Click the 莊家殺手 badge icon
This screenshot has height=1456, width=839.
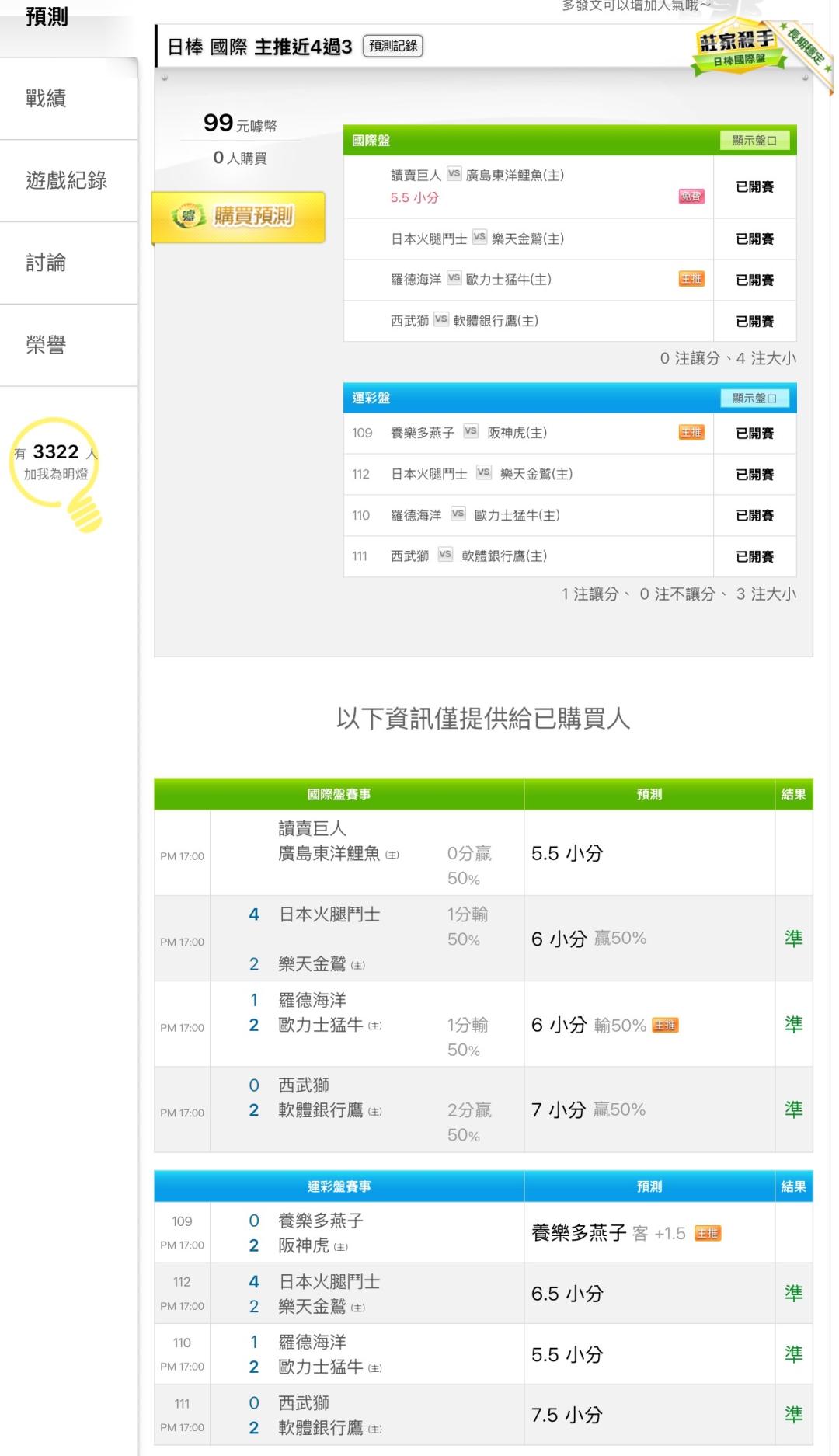pyautogui.click(x=736, y=48)
